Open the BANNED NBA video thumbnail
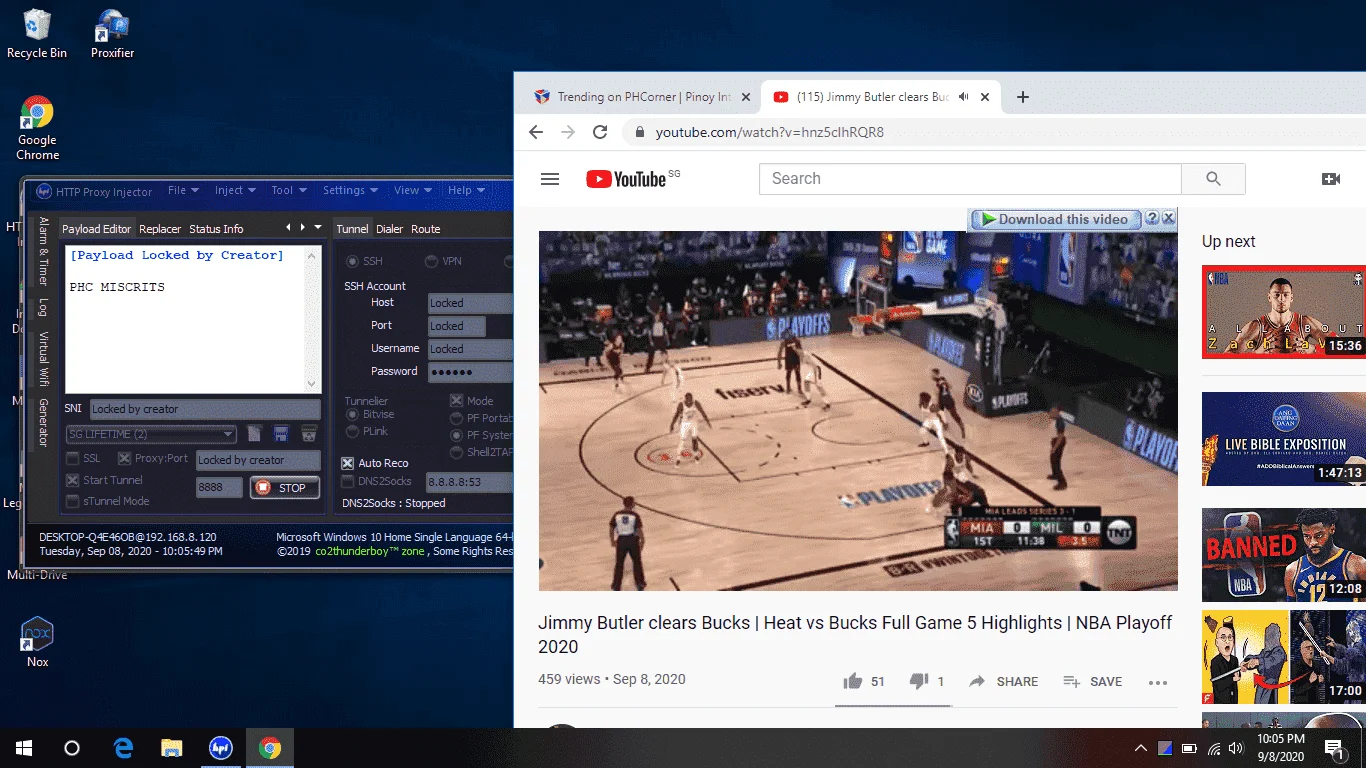Viewport: 1366px width, 768px height. click(x=1283, y=555)
